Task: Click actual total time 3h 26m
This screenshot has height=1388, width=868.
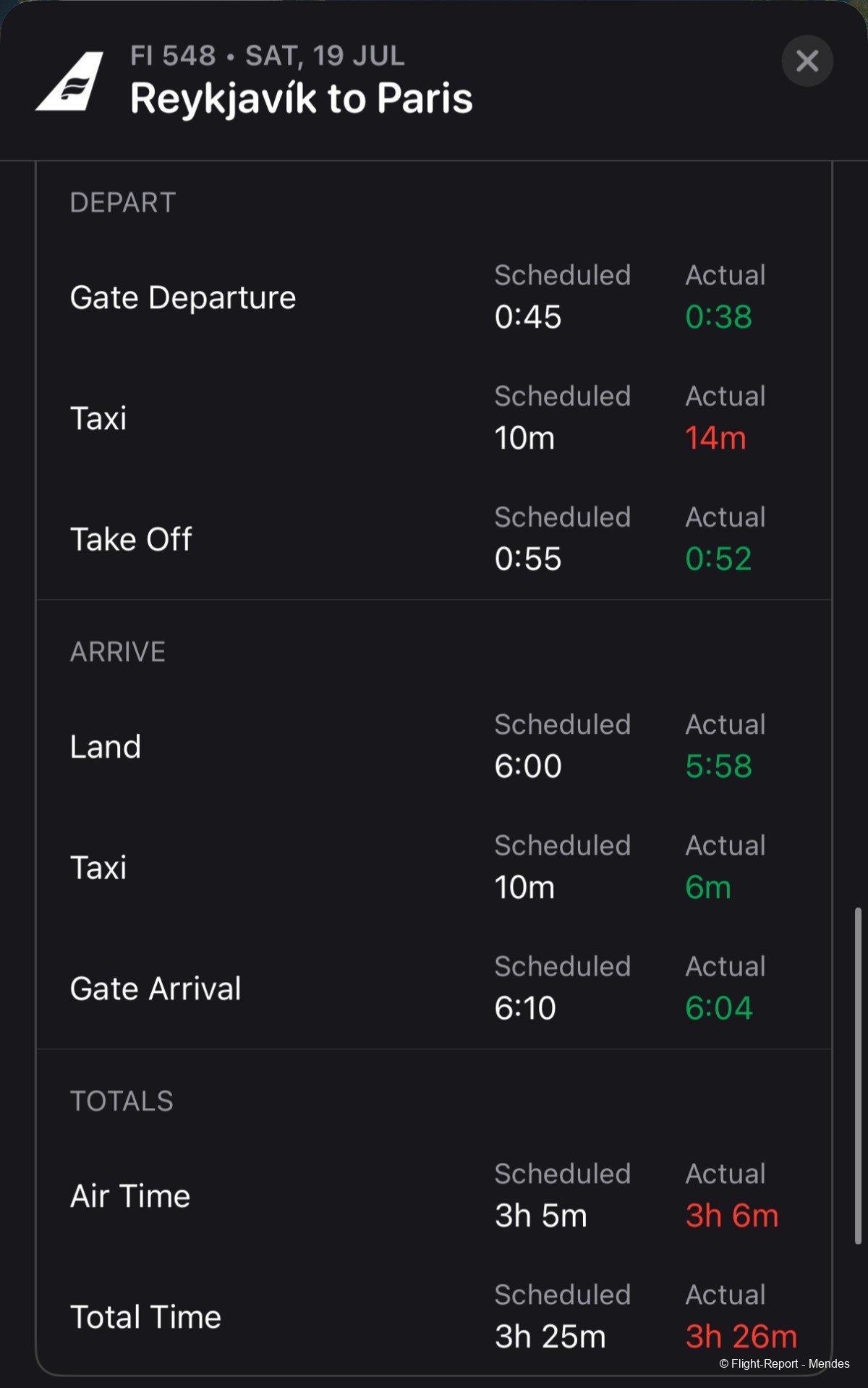Action: pos(741,1337)
